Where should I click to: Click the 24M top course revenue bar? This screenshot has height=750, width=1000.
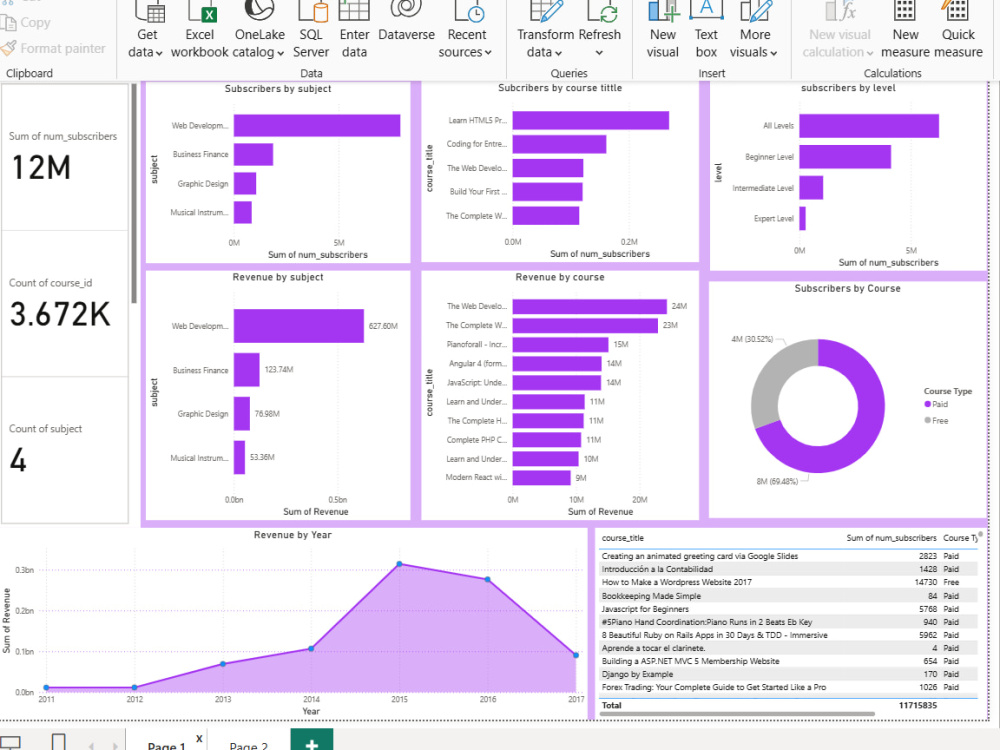[x=589, y=307]
